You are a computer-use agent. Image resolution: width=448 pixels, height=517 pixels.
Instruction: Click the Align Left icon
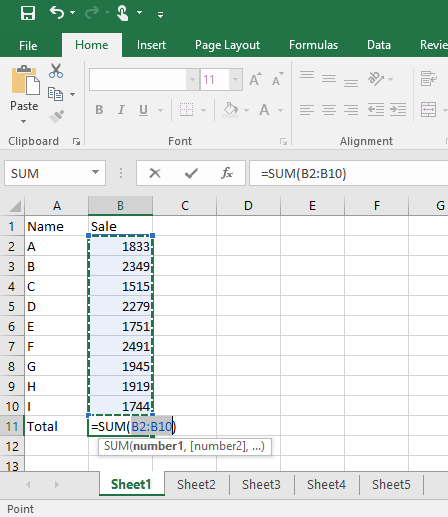coord(307,110)
